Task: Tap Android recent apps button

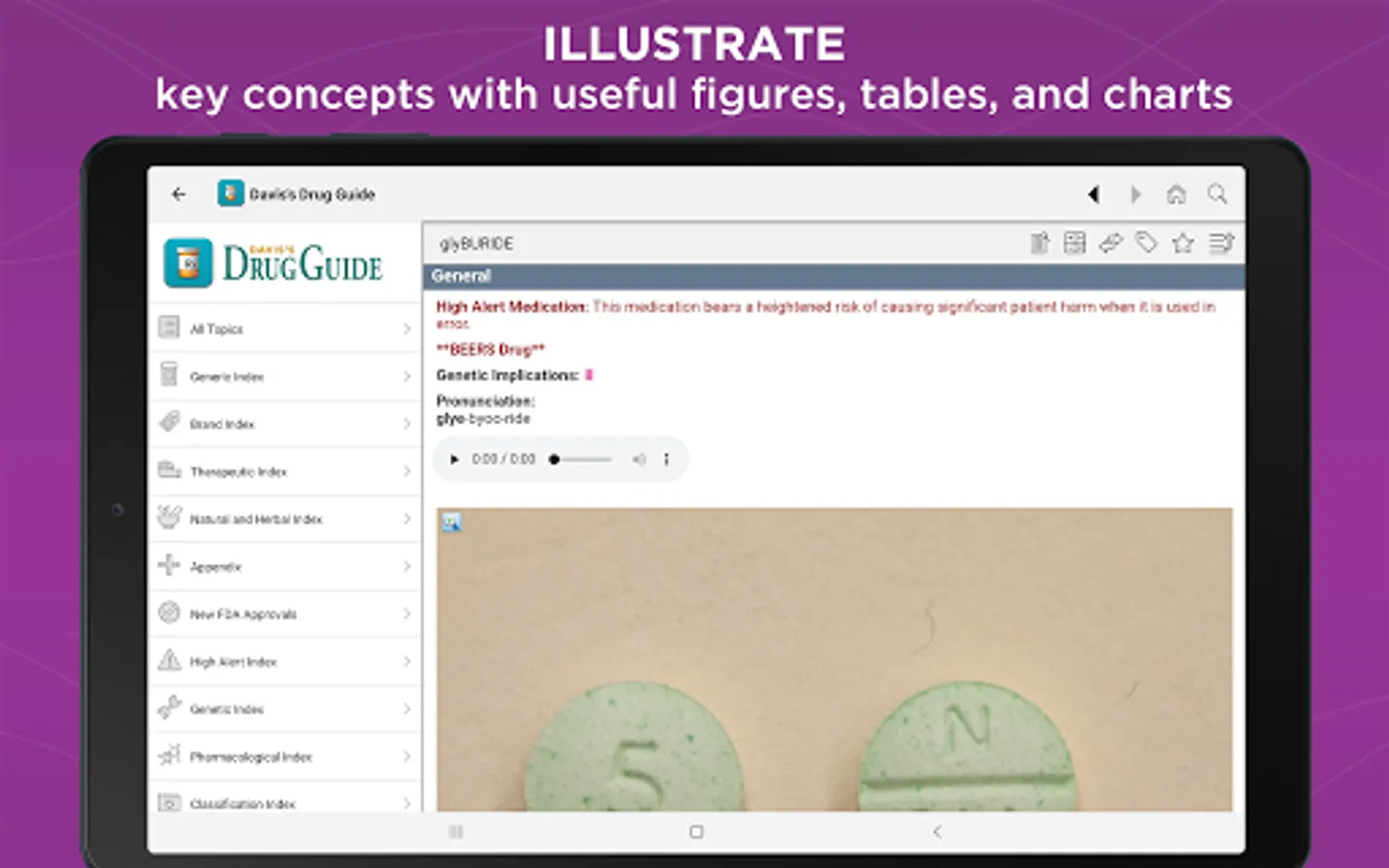Action: pos(456,831)
